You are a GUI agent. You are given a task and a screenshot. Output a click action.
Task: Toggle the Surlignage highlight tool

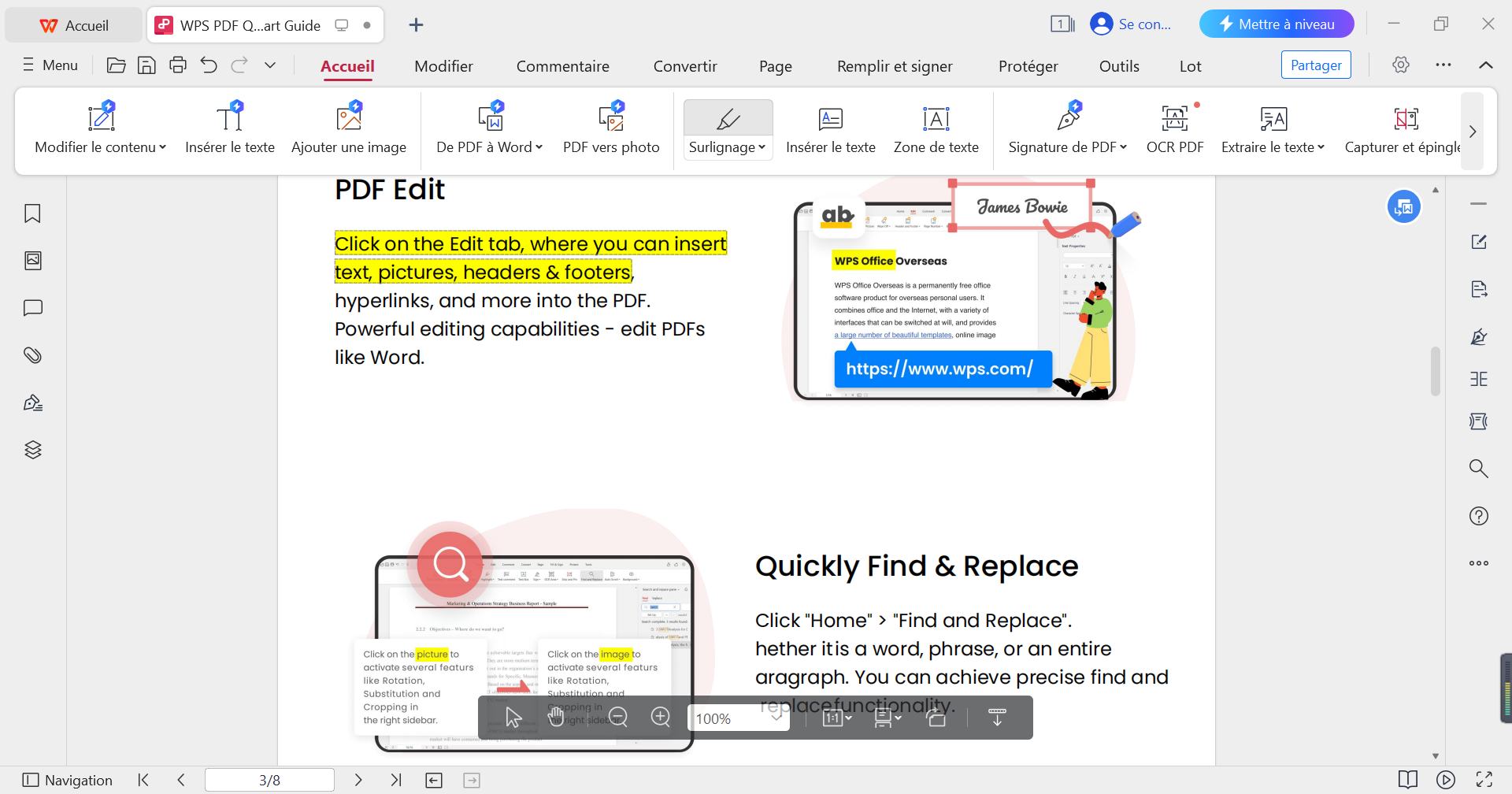pos(728,120)
